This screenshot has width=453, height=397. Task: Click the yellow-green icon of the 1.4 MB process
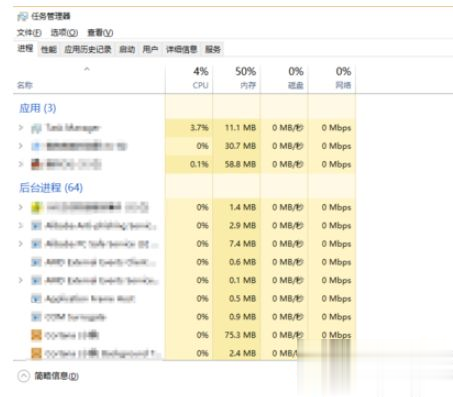point(36,207)
